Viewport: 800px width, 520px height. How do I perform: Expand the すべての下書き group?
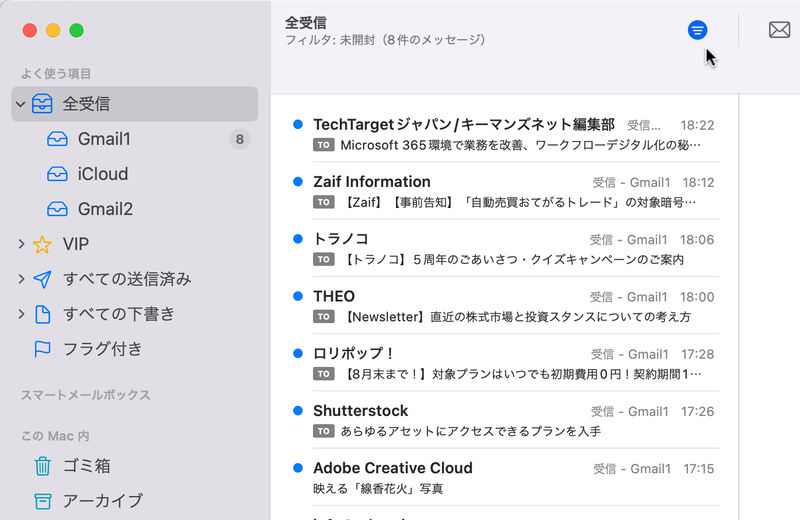[21, 314]
